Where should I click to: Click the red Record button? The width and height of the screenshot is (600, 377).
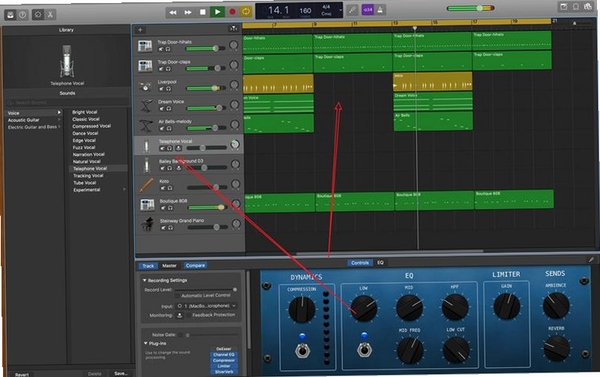click(232, 12)
